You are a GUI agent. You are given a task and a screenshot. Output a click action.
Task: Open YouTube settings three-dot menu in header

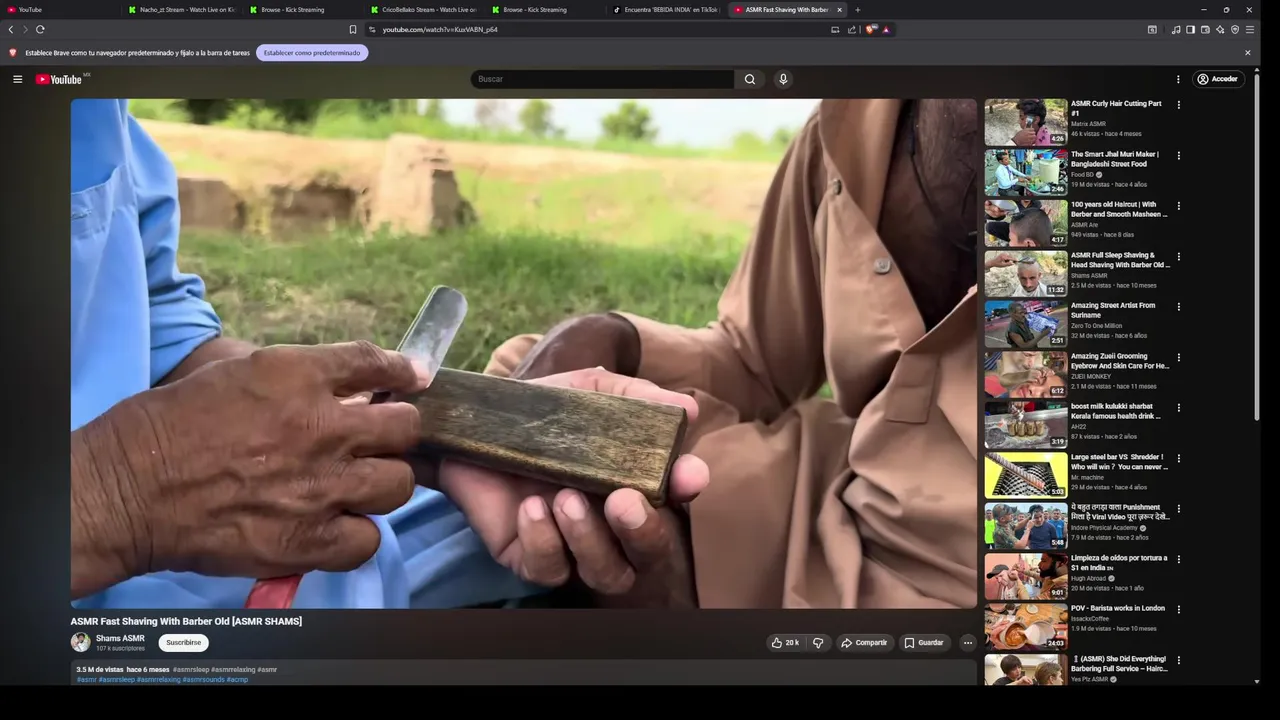1178,79
